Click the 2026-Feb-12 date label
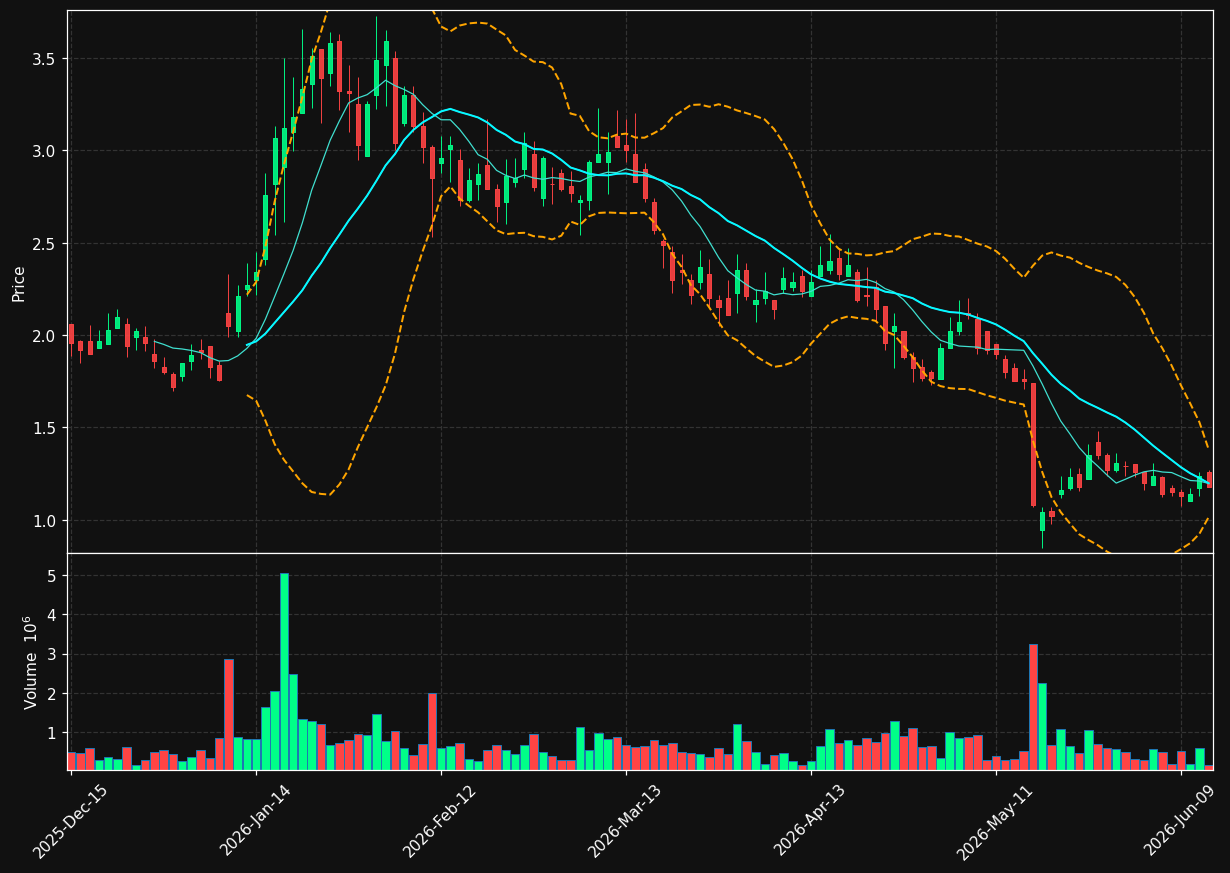Image resolution: width=1230 pixels, height=873 pixels. (x=440, y=820)
